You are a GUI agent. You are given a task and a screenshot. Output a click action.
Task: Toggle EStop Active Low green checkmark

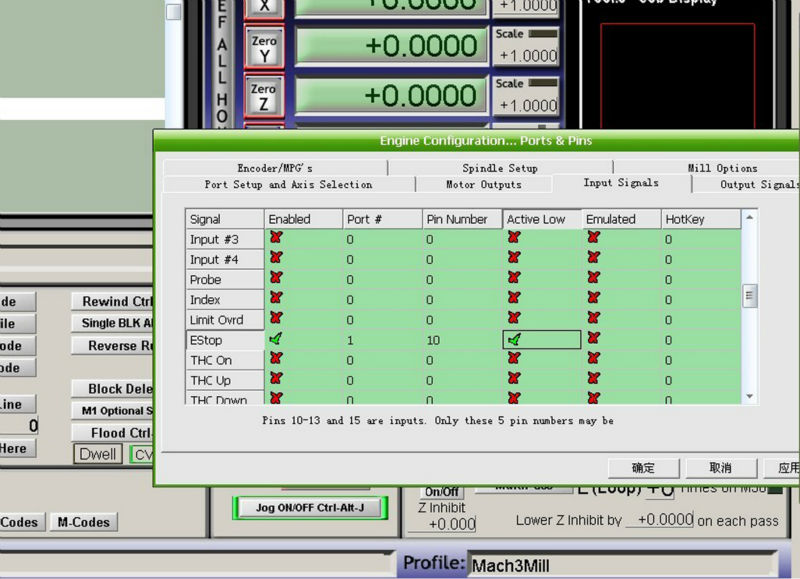coord(514,339)
